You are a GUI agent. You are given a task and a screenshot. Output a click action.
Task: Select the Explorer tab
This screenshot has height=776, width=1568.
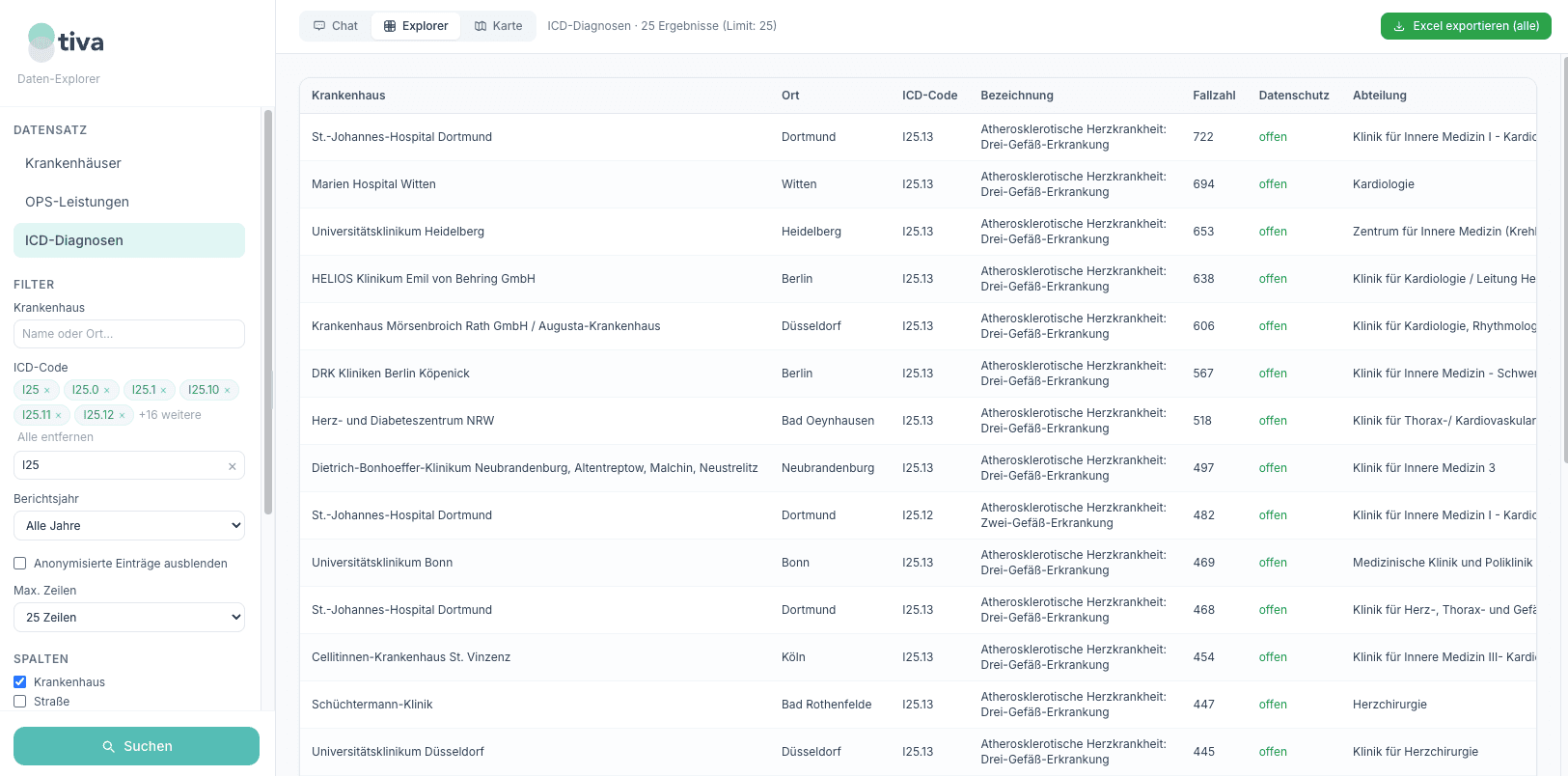416,26
